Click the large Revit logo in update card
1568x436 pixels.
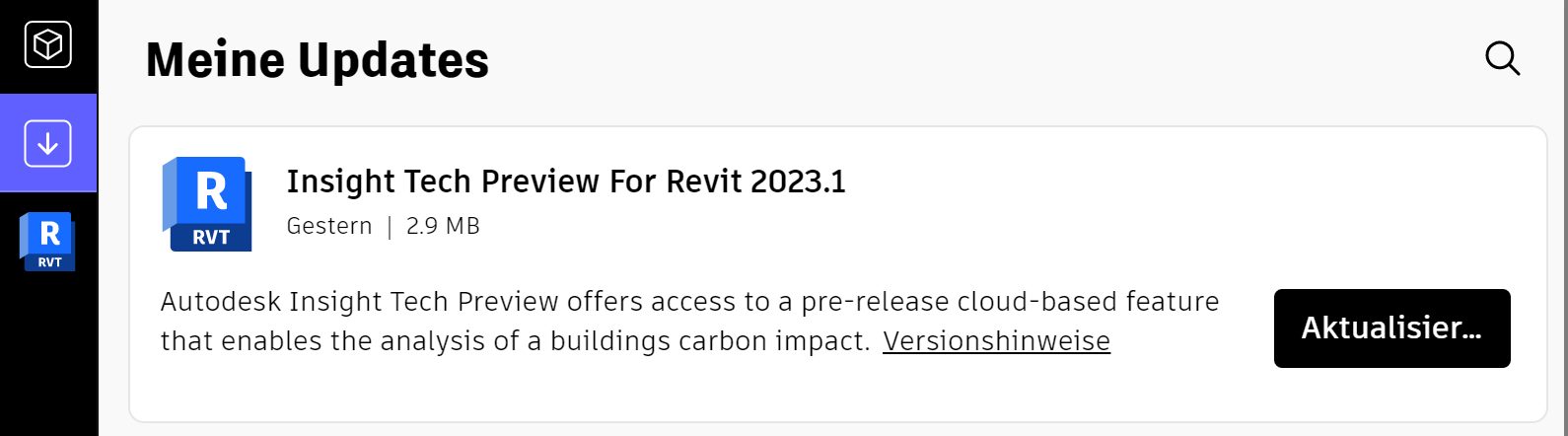click(x=207, y=204)
